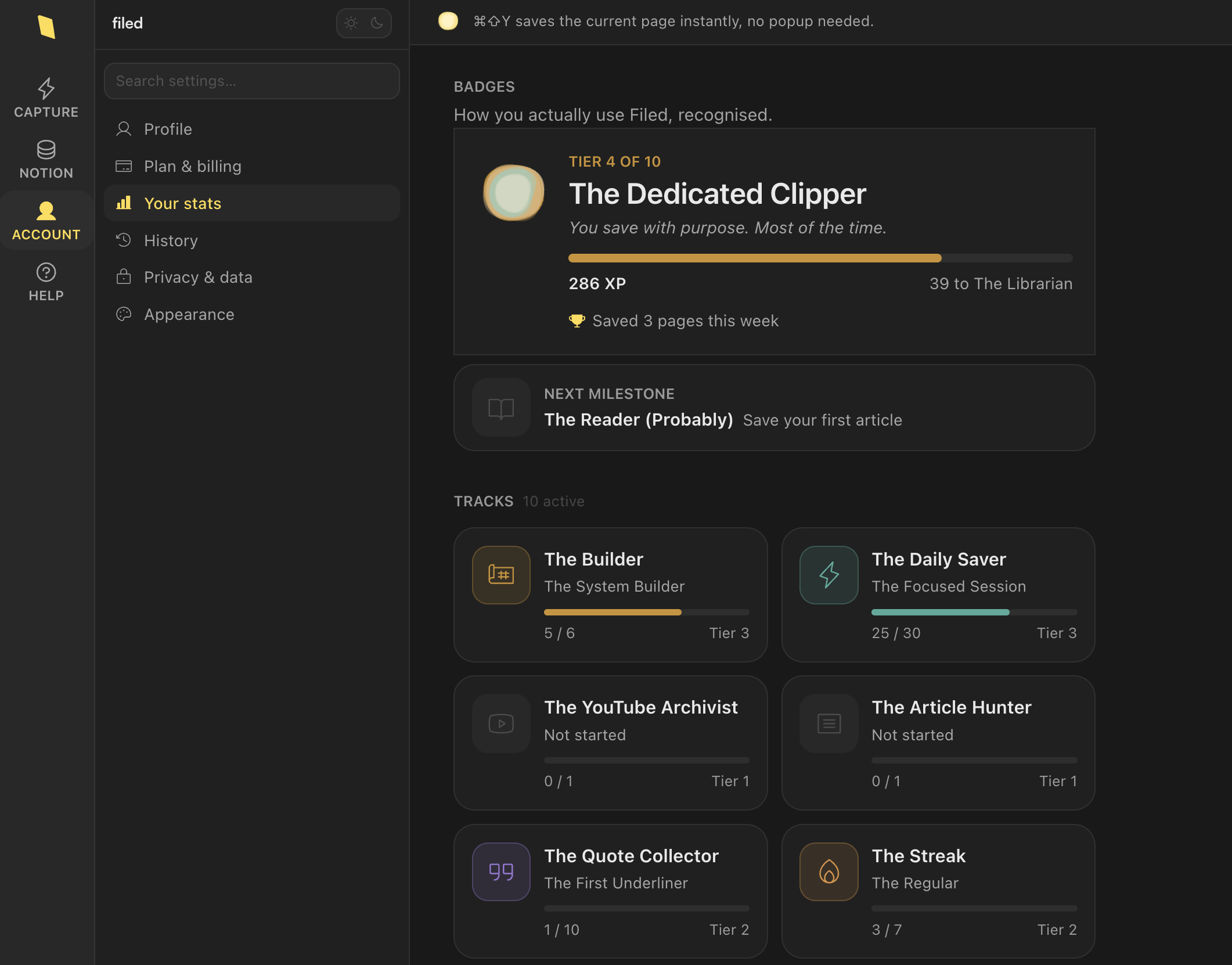Click The Quote Collector quotes icon
Image resolution: width=1232 pixels, height=965 pixels.
[x=501, y=872]
